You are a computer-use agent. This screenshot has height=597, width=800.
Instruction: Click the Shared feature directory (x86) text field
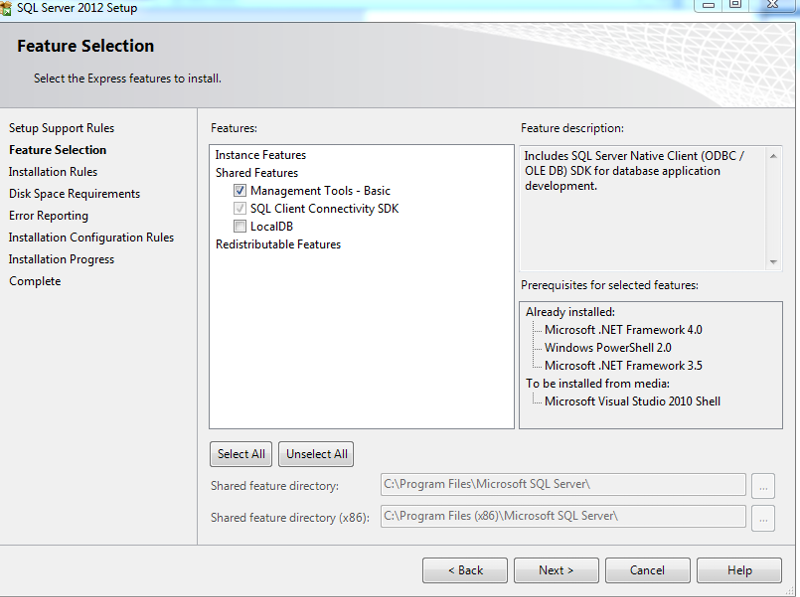point(563,516)
